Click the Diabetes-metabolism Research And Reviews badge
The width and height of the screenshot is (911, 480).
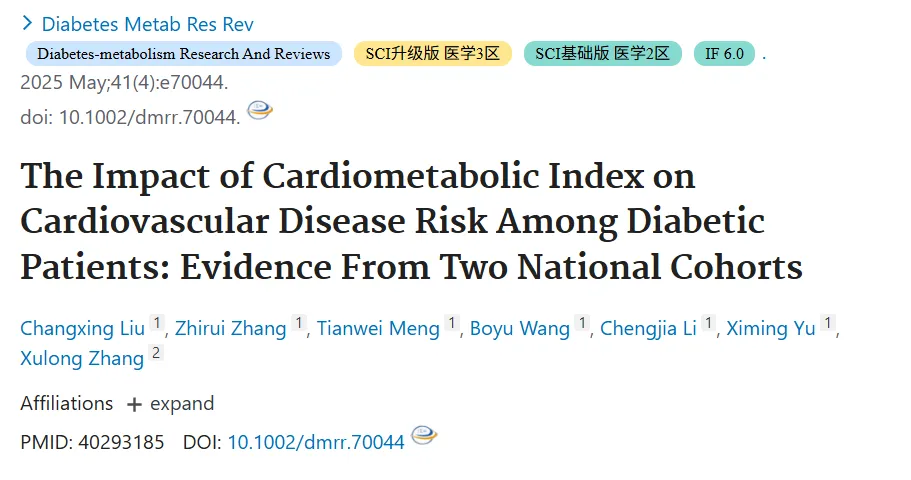pos(184,53)
